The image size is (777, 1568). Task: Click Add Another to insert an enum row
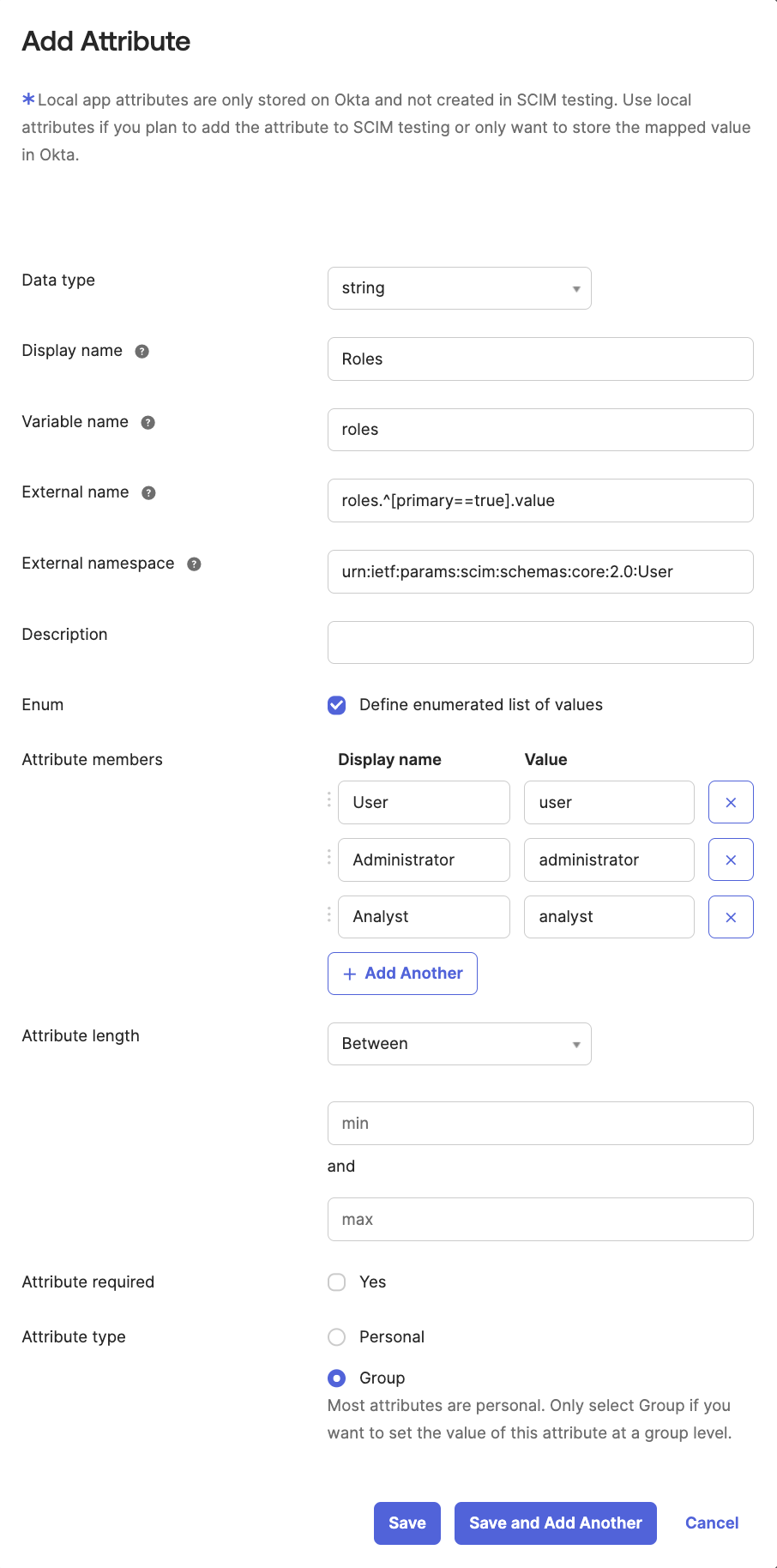point(402,973)
